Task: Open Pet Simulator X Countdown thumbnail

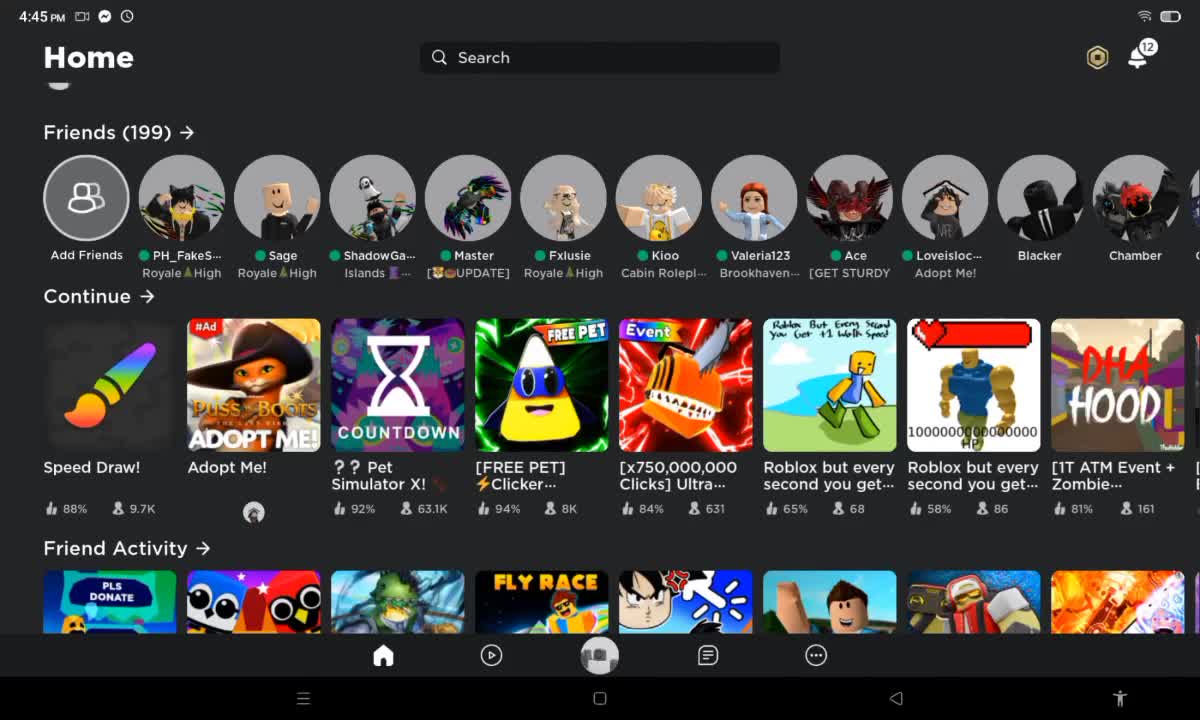Action: click(398, 385)
